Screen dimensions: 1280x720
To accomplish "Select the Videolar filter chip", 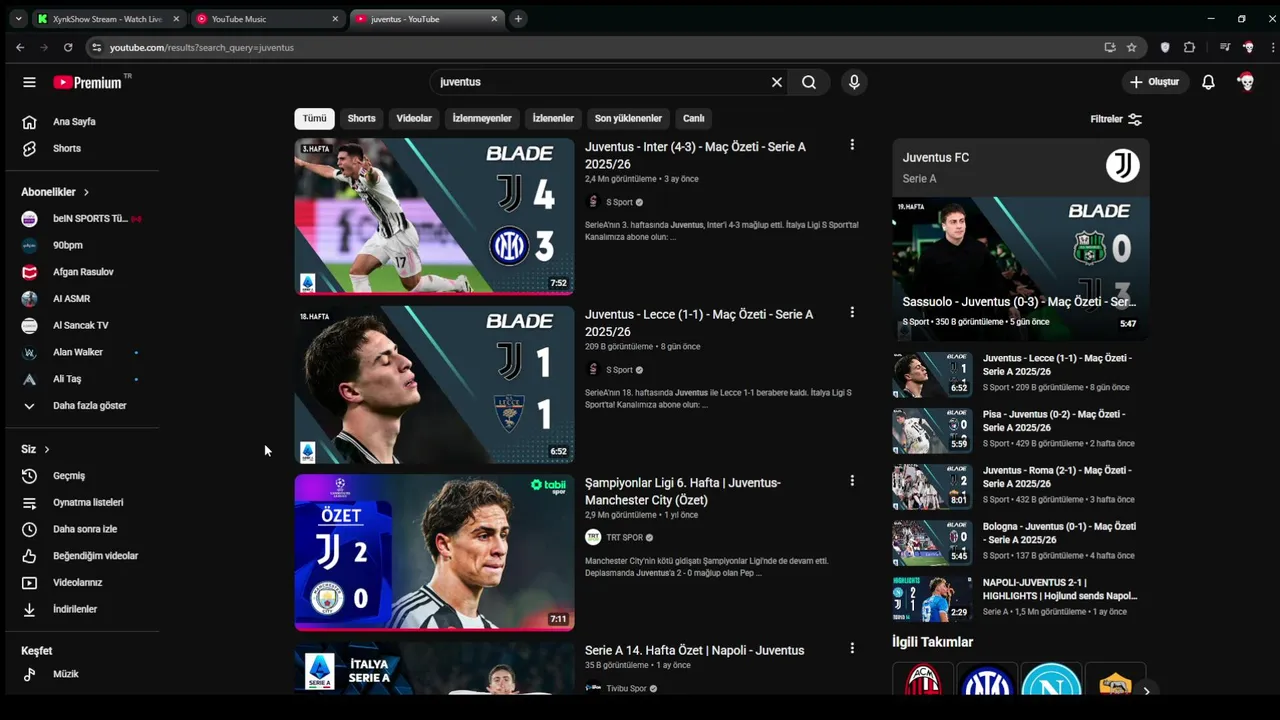I will point(414,118).
